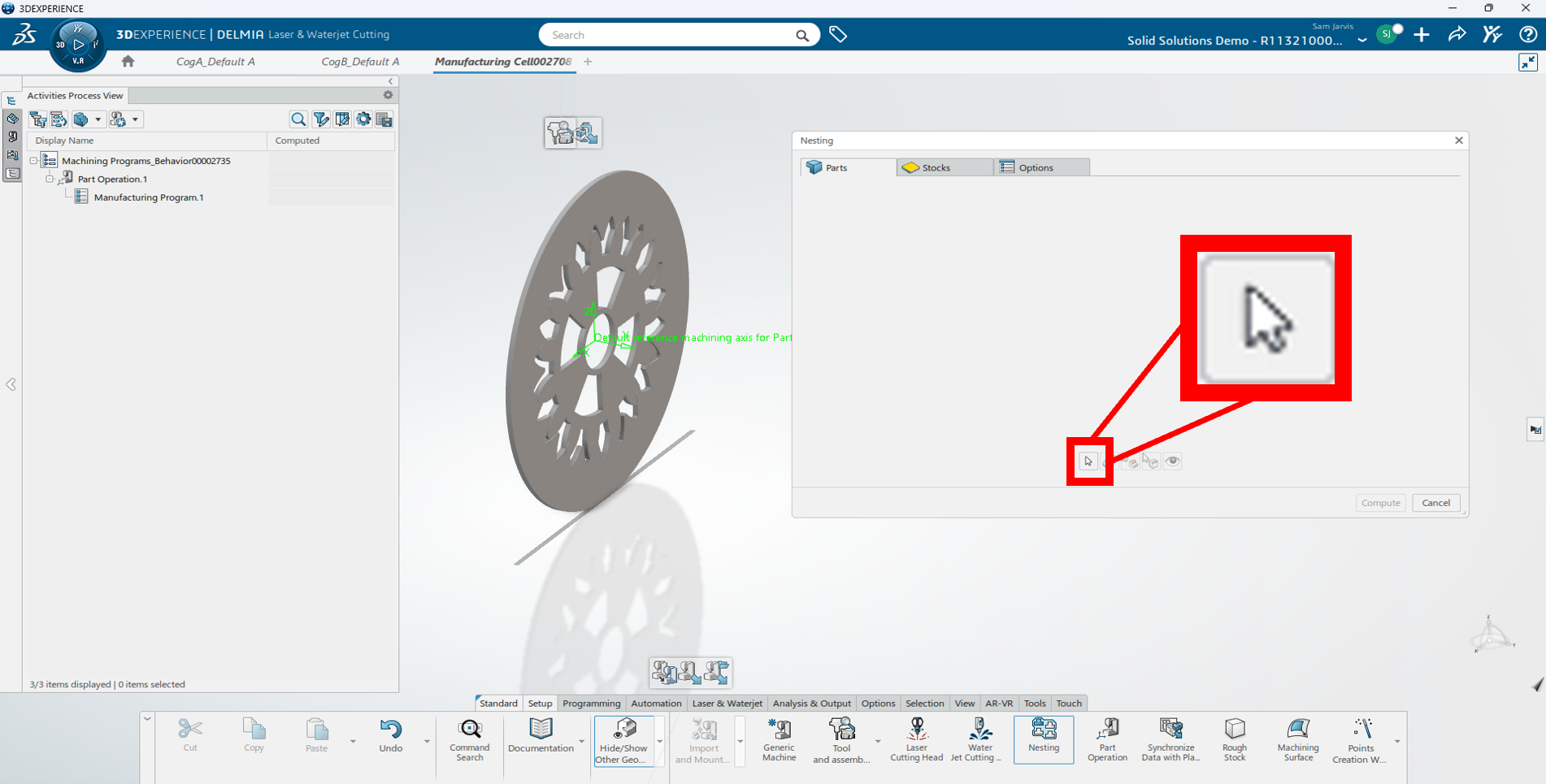The width and height of the screenshot is (1546, 784).
Task: Click the column editor icon in Activities panel
Action: (342, 119)
